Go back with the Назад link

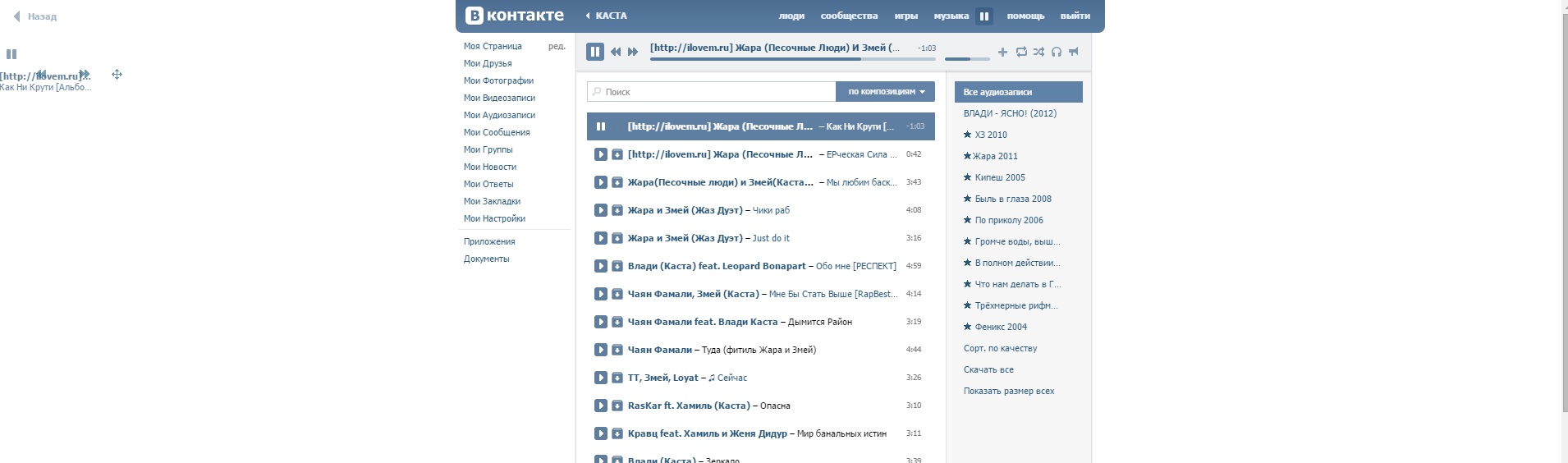35,16
